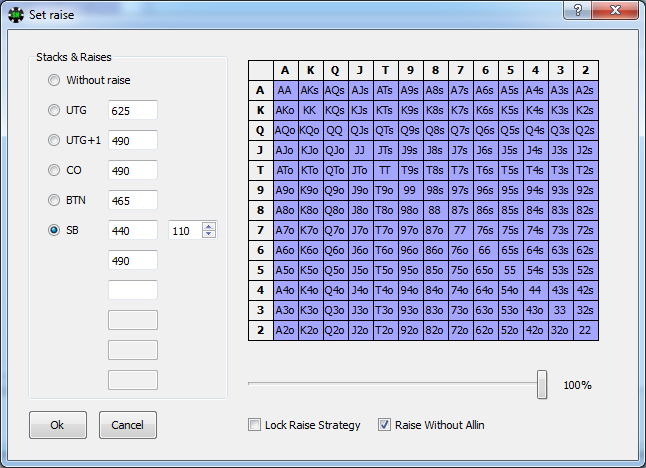646x468 pixels.
Task: Choose the BTN position radio button
Action: coord(54,200)
